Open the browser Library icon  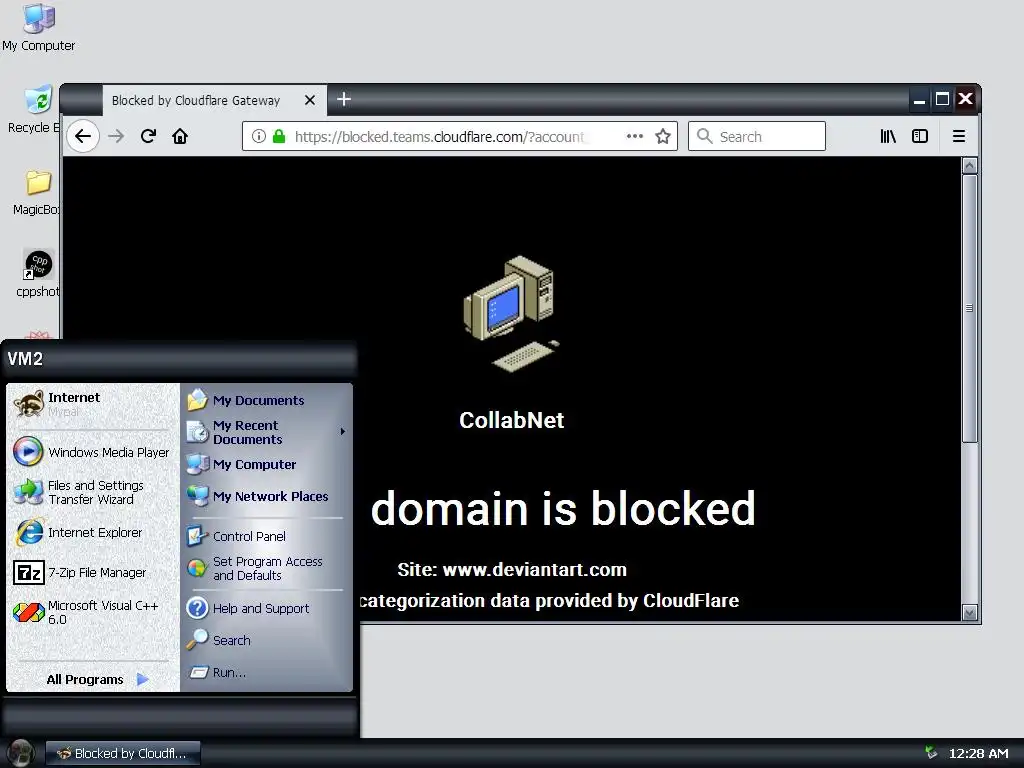pos(888,136)
